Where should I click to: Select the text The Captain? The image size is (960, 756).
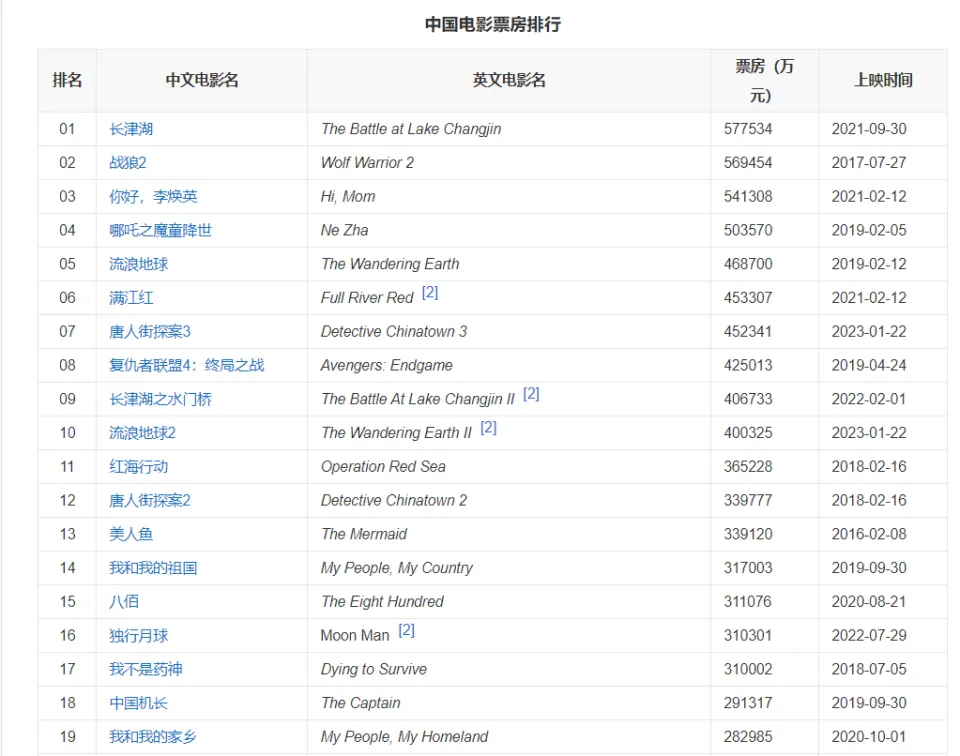361,703
